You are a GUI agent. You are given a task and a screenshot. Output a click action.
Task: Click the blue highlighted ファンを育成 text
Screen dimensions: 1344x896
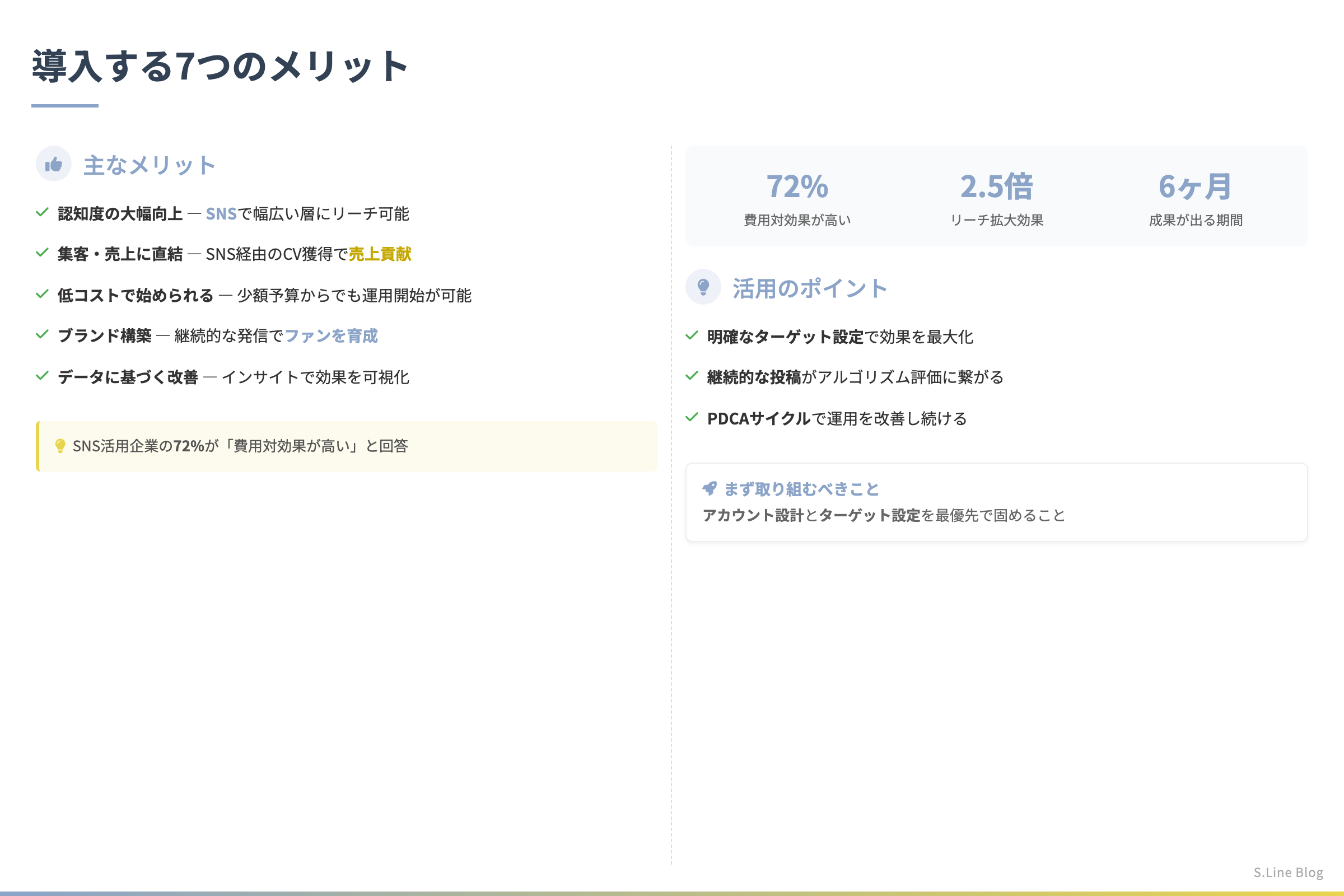[x=332, y=336]
